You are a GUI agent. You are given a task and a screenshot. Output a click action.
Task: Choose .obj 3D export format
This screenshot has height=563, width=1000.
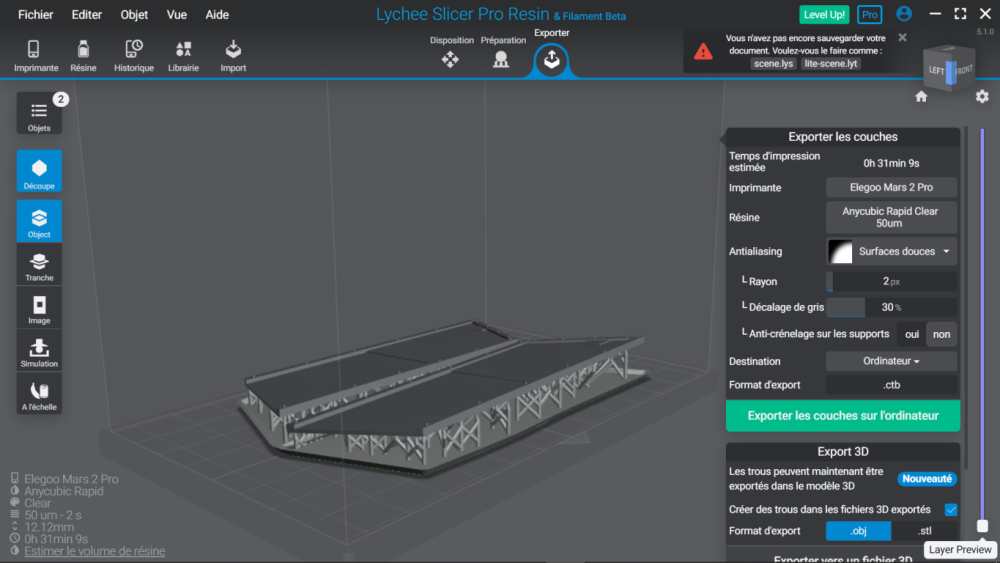click(x=858, y=530)
